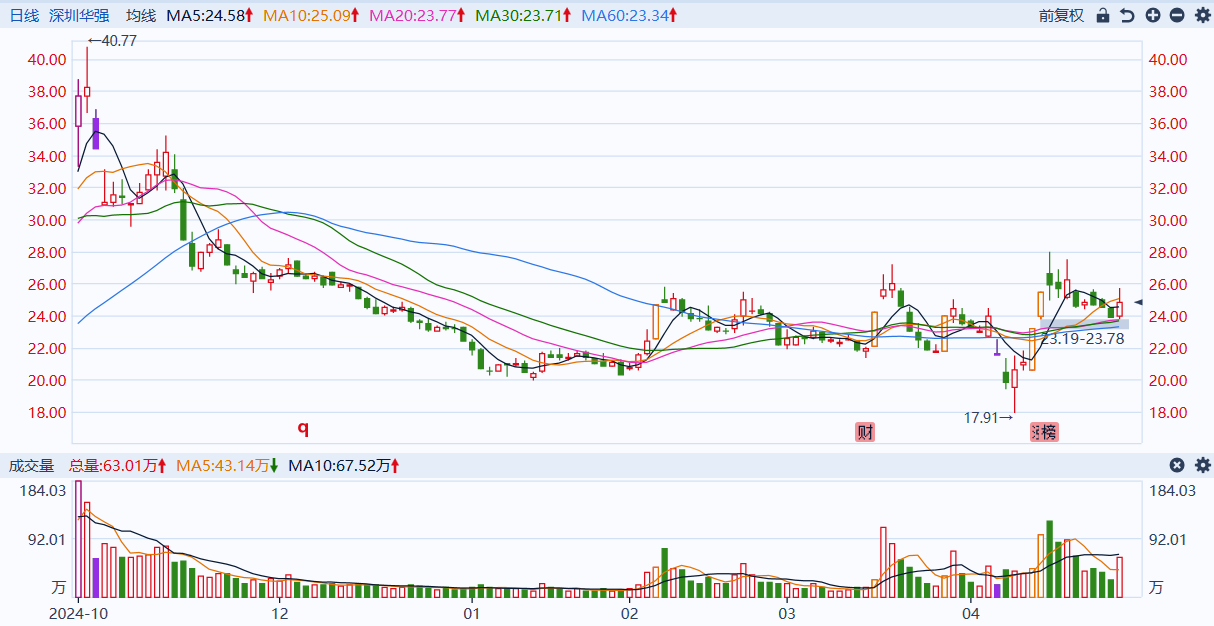Click the 17.91 low price annotation
Viewport: 1214px width, 626px height.
pos(989,417)
